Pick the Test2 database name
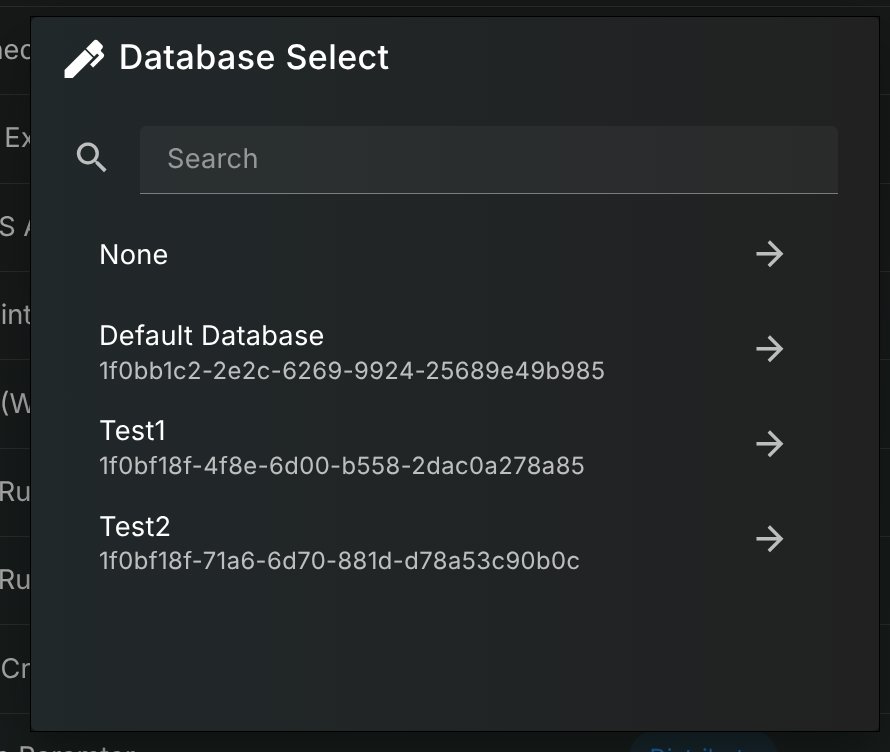 tap(135, 526)
